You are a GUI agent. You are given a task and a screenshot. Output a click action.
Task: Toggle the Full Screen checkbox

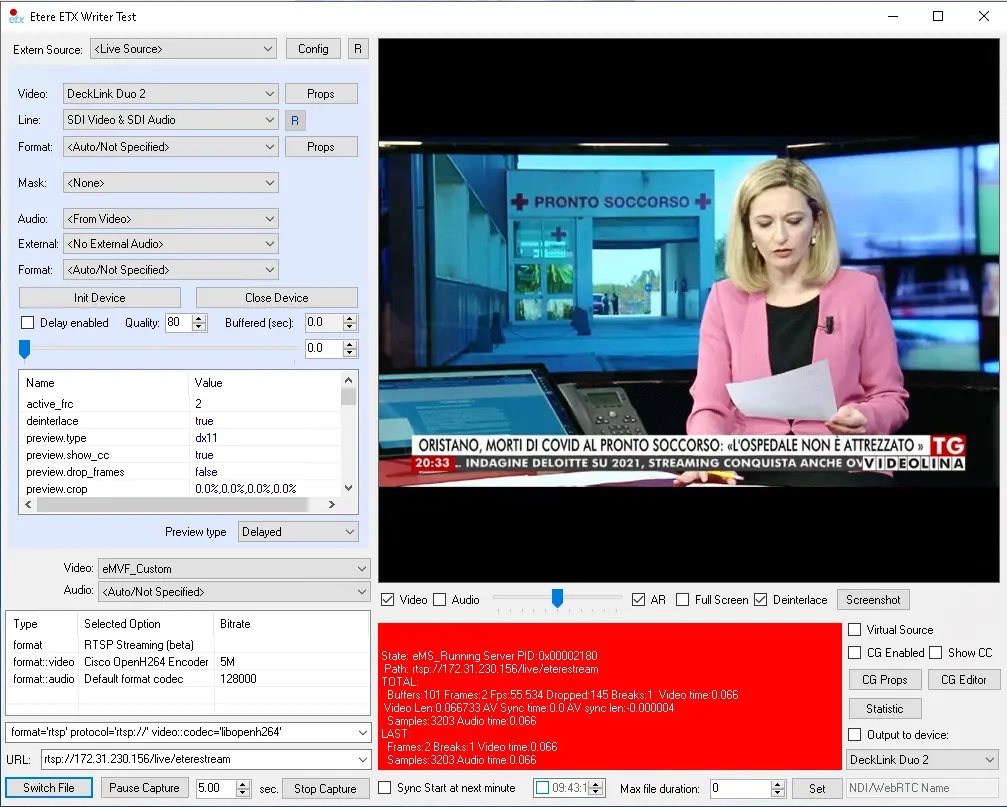(682, 600)
